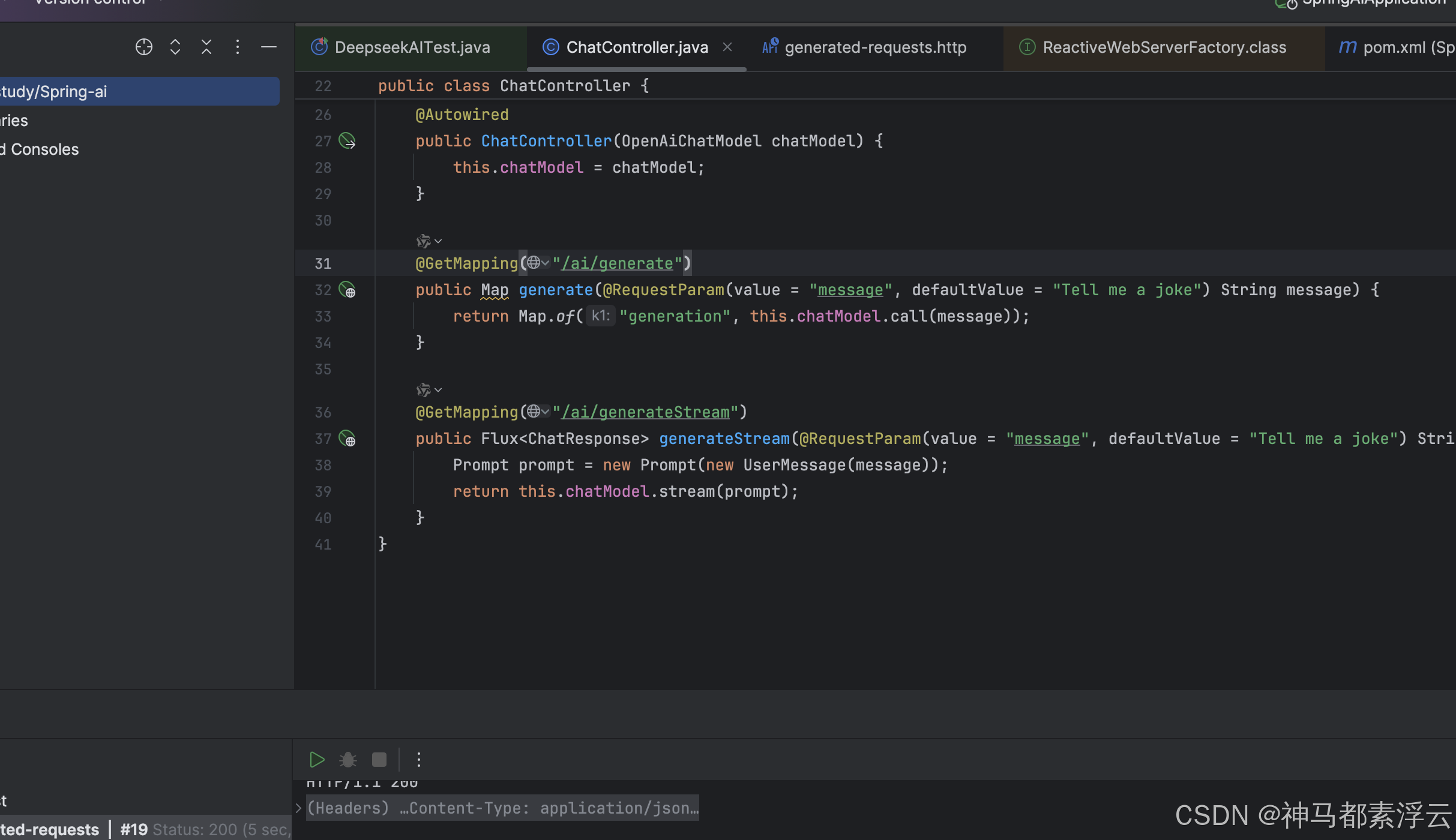Viewport: 1456px width, 840px height.
Task: Click the Debug bug icon in services toolbar
Action: point(348,760)
